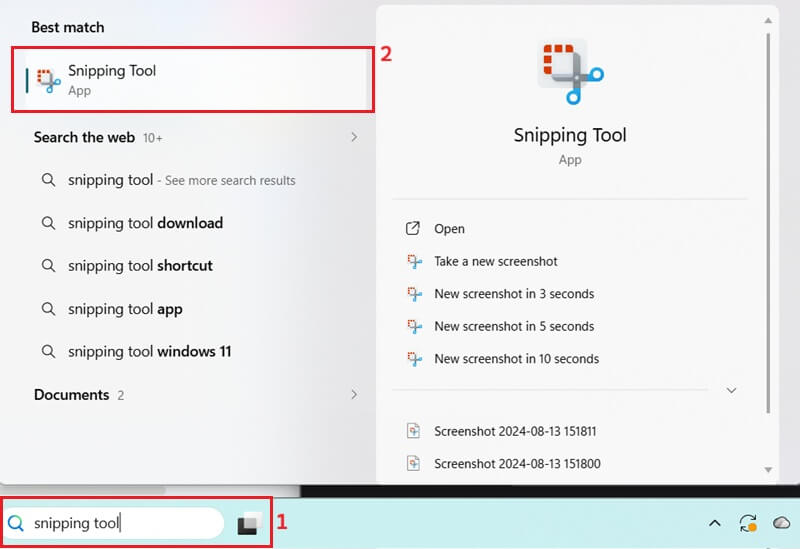Open recent file Screenshot 2024-08-13 151811

point(515,431)
